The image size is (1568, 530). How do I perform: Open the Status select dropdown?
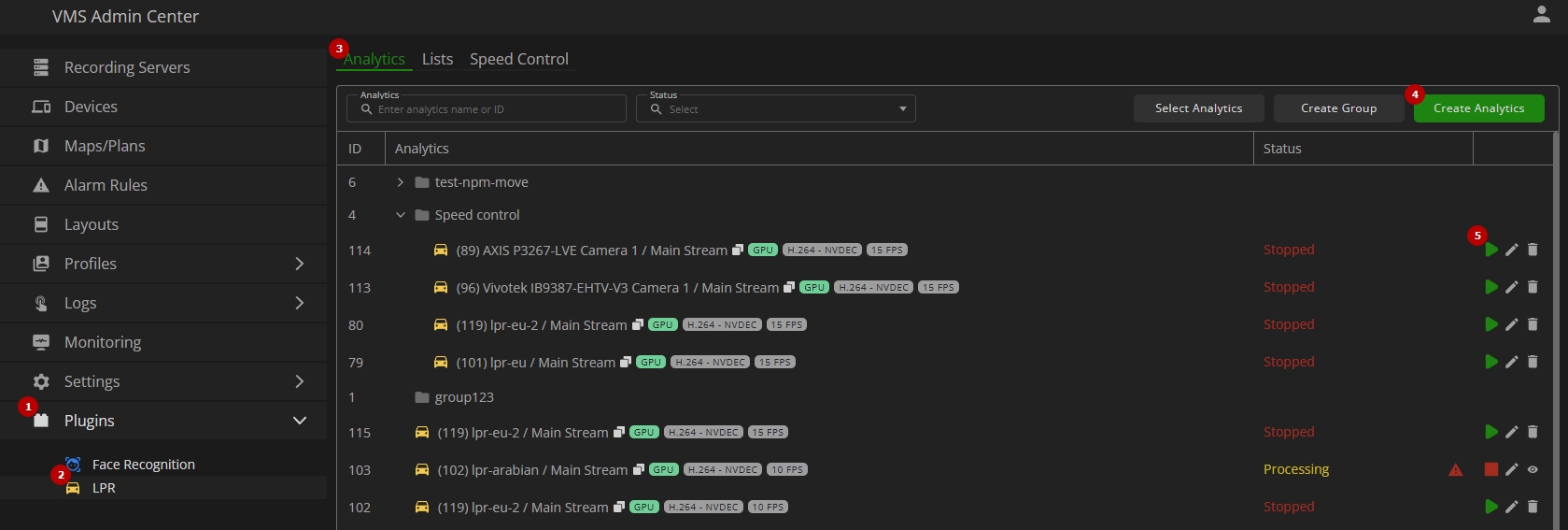(776, 108)
